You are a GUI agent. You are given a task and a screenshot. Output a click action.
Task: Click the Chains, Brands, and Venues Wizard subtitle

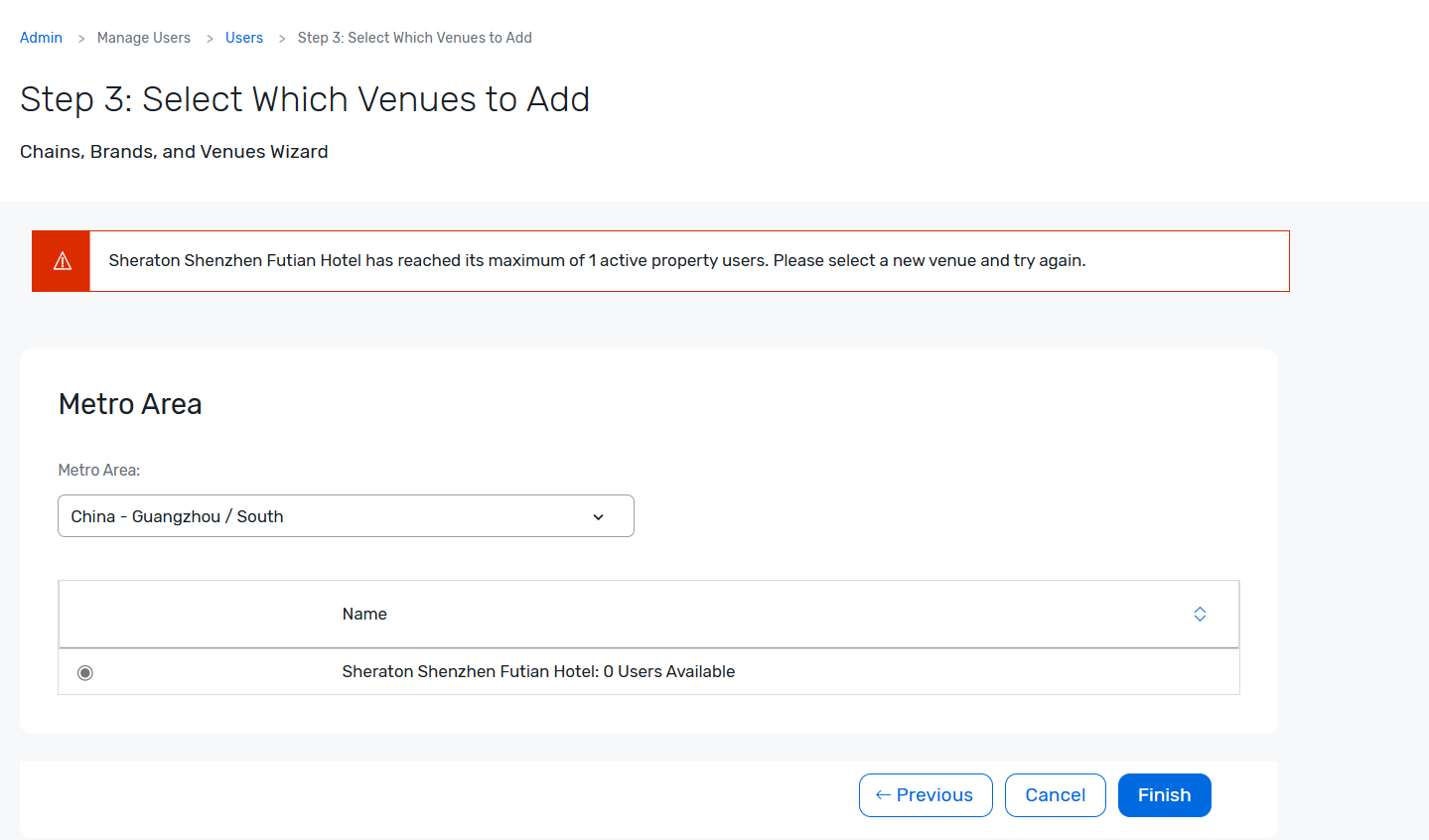click(174, 152)
